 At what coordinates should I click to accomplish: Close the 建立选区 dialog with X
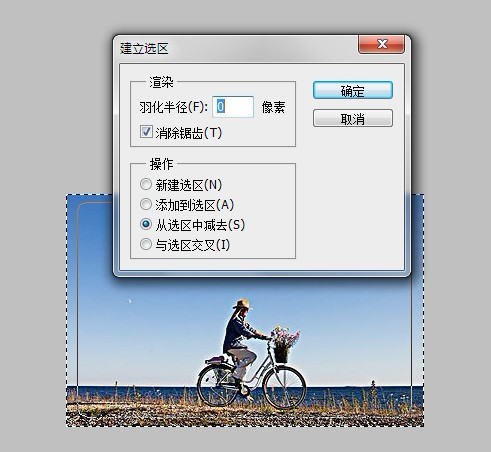382,44
